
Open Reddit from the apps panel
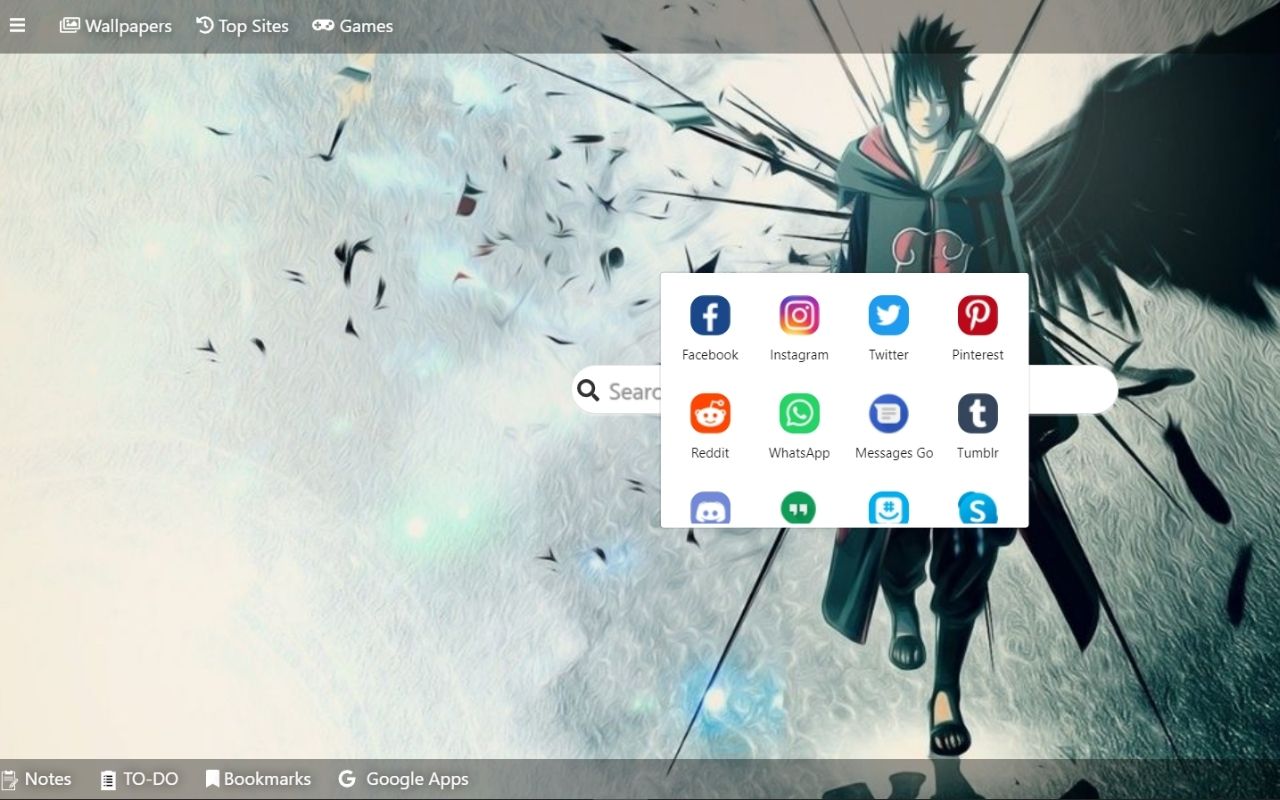pyautogui.click(x=710, y=413)
